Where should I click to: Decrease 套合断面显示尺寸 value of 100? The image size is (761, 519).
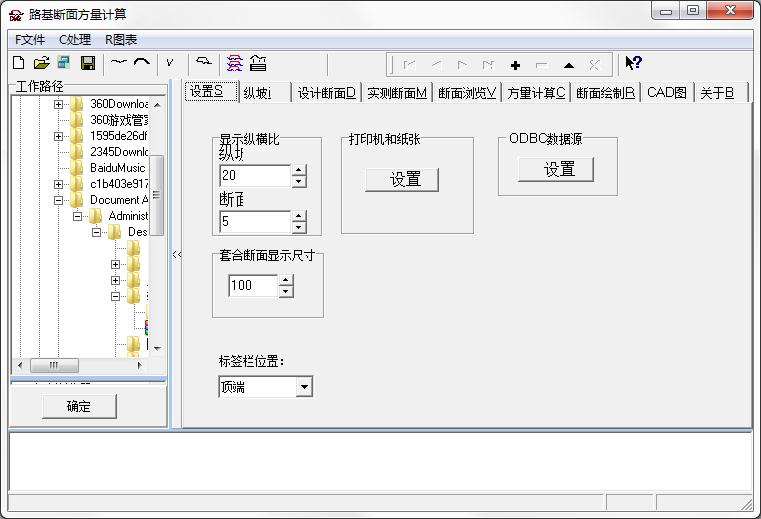[x=286, y=291]
